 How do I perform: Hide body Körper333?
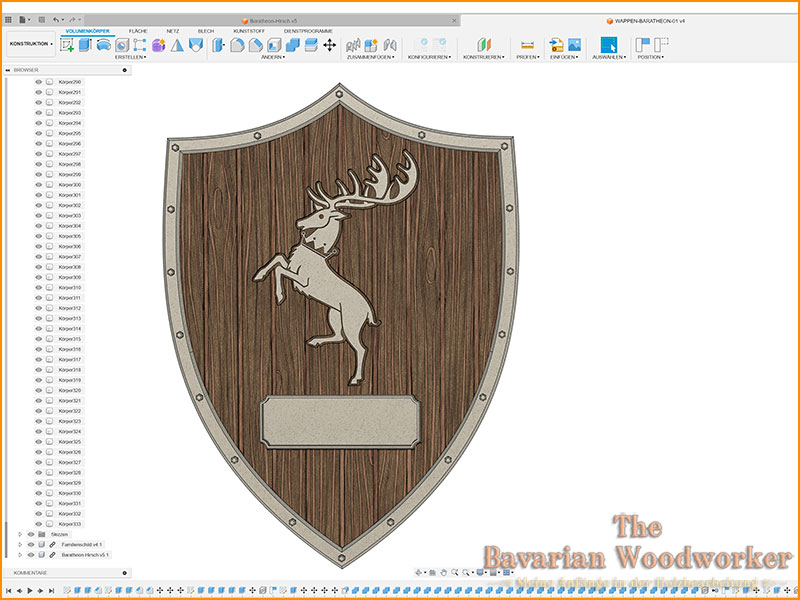tap(38, 524)
